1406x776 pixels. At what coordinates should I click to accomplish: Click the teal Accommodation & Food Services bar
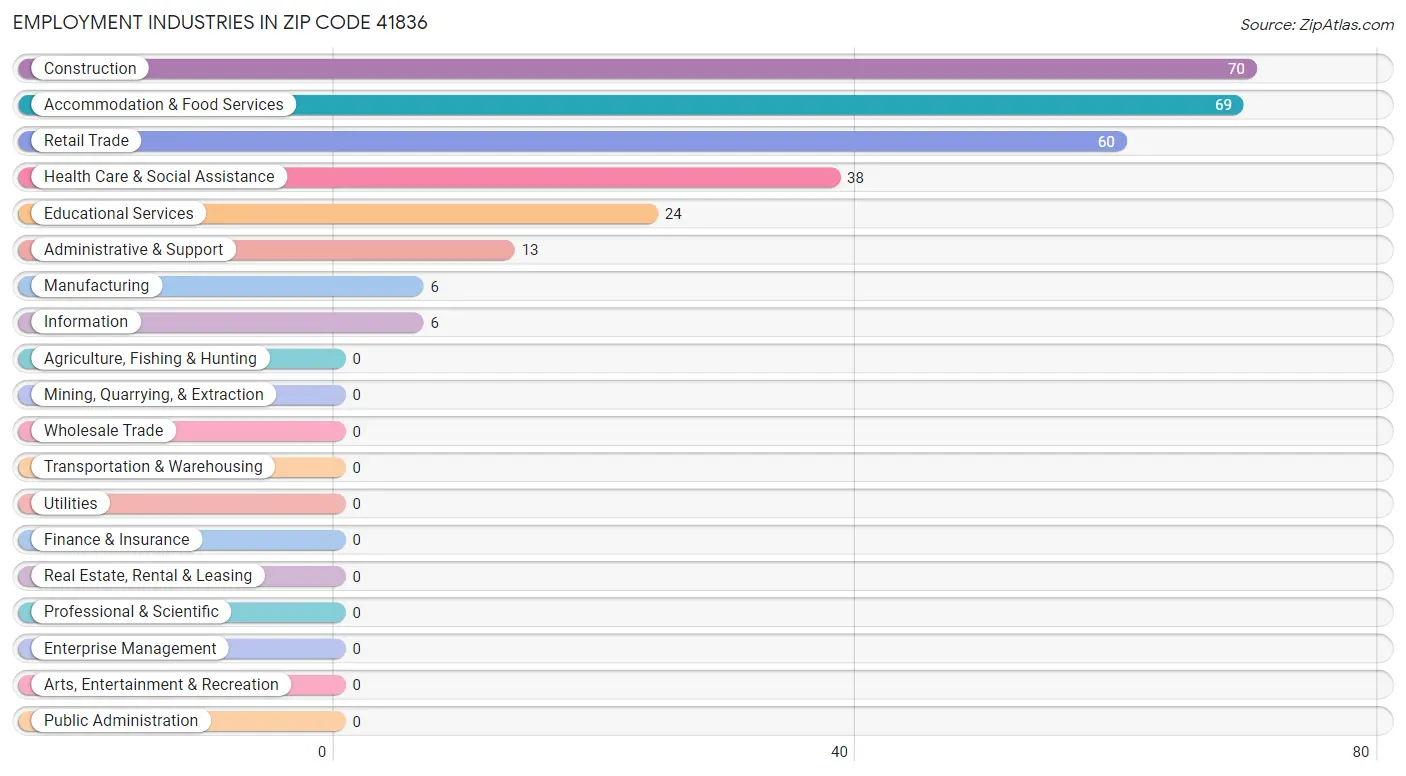tap(630, 105)
